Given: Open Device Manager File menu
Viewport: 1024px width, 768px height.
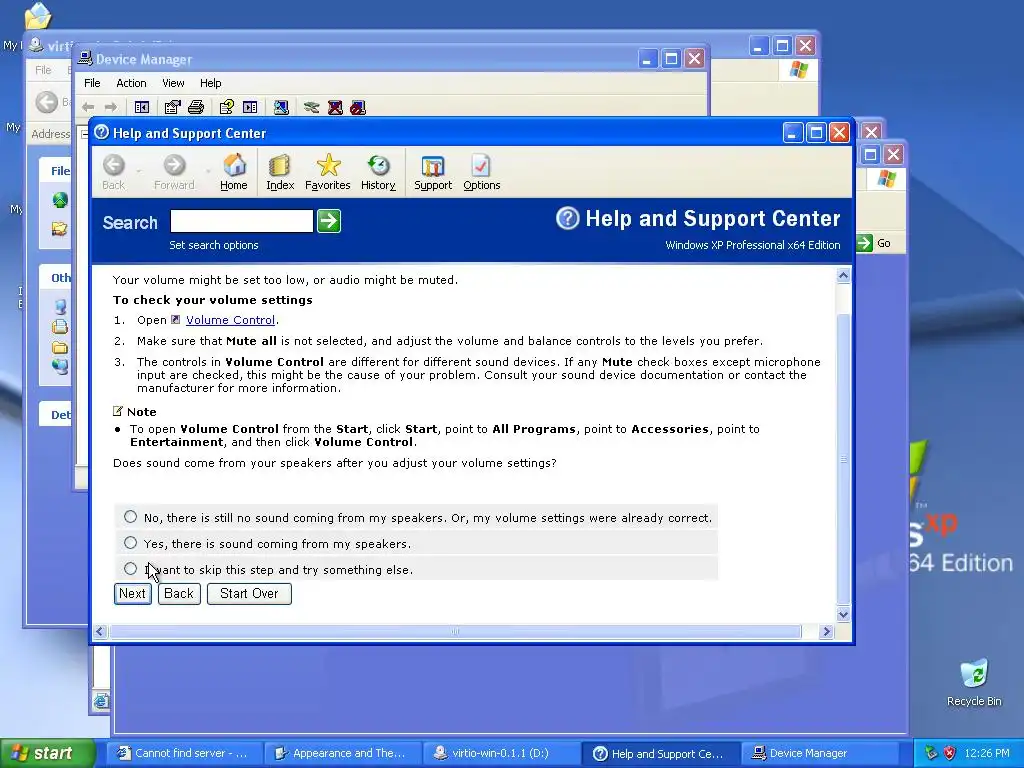Looking at the screenshot, I should (x=92, y=83).
